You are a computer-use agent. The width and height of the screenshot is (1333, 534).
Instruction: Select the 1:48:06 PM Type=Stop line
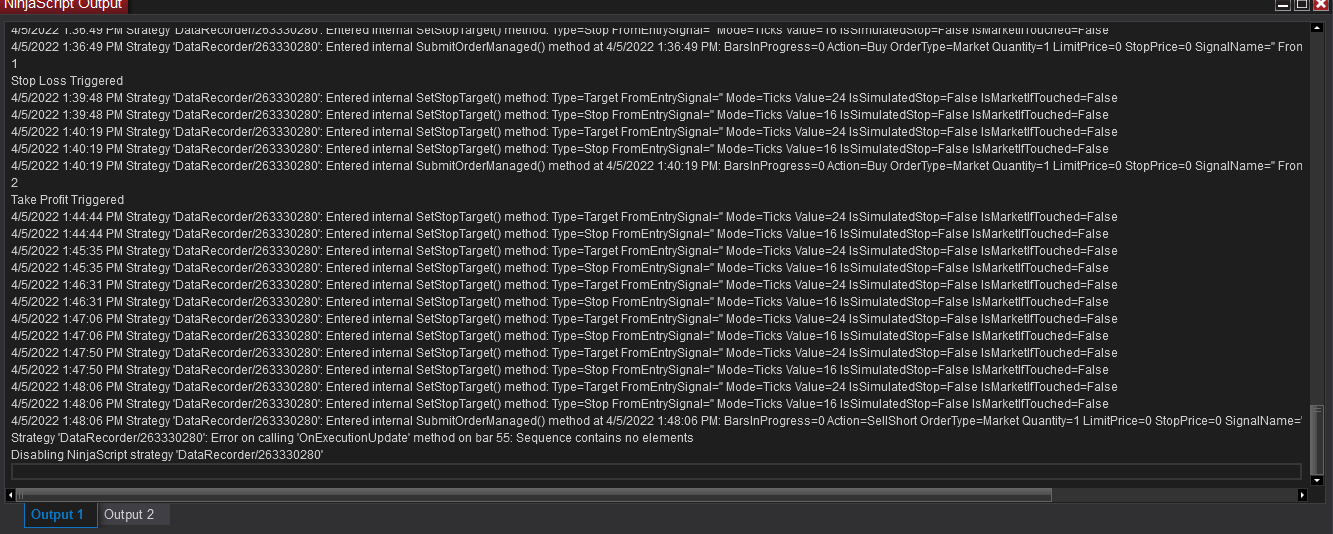tap(560, 404)
